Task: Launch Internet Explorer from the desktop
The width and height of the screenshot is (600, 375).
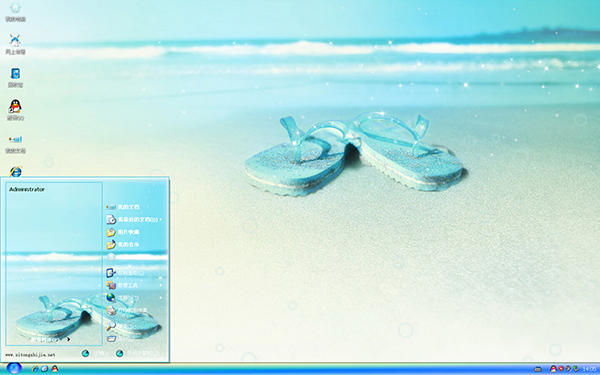Action: 16,171
